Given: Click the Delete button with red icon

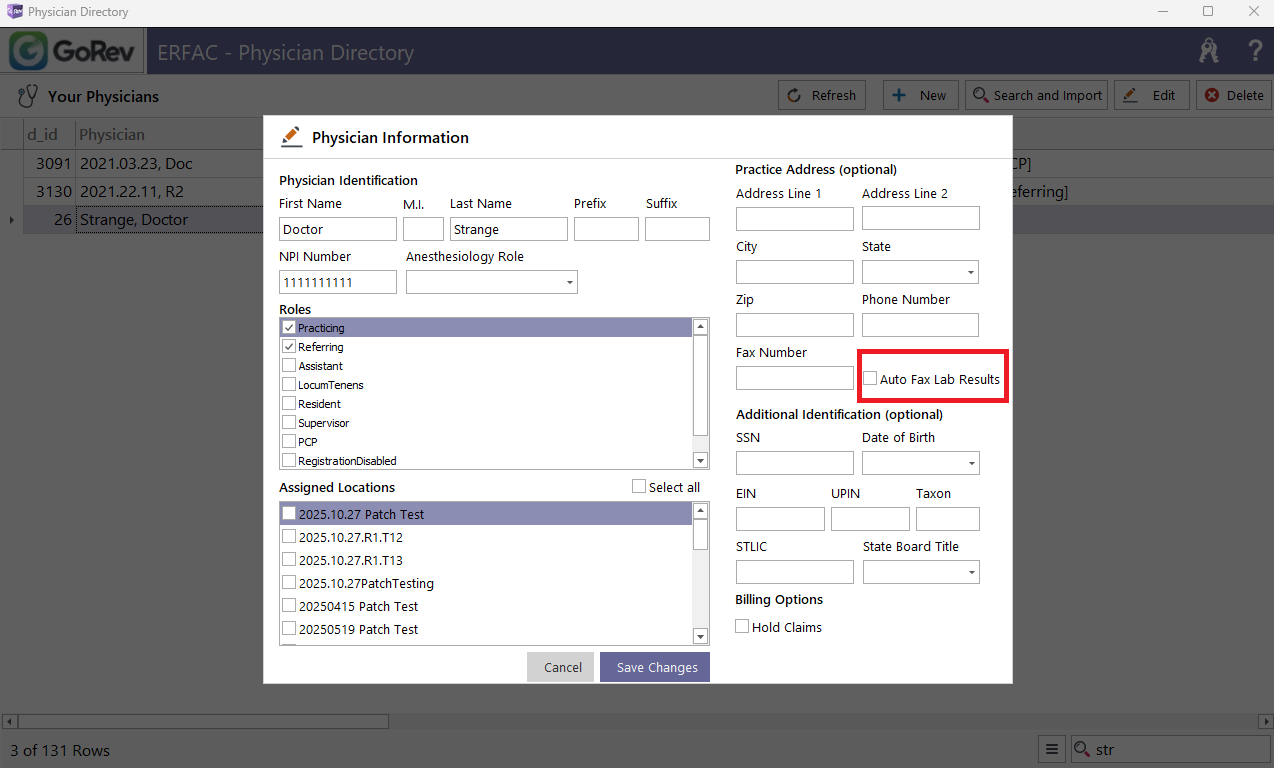Looking at the screenshot, I should point(1233,96).
